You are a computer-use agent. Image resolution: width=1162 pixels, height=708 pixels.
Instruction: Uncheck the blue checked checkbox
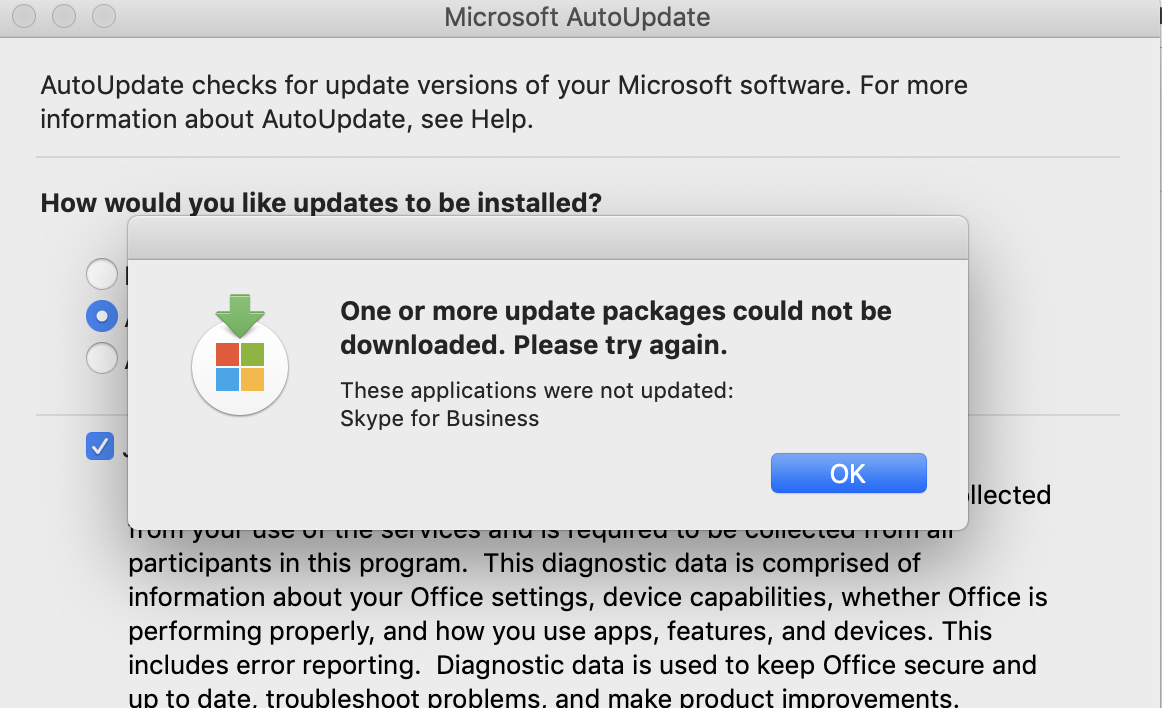tap(99, 446)
